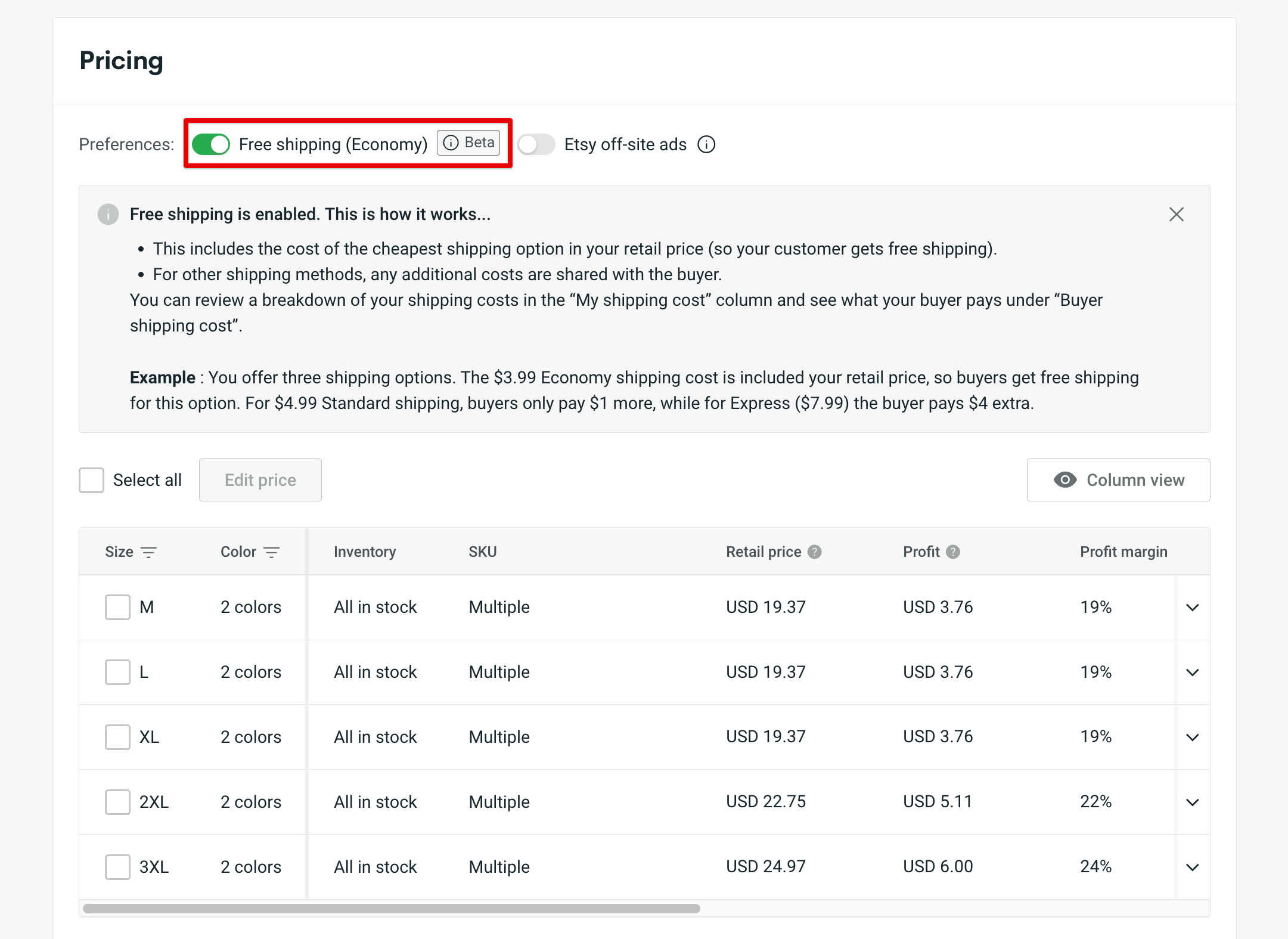Image resolution: width=1288 pixels, height=939 pixels.
Task: Expand the size 3XL row details
Action: click(1193, 867)
